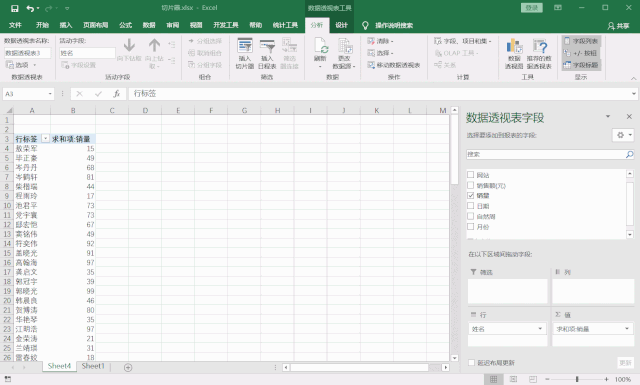Open the 姓名 field dropdown in Rows area
640x385 pixels.
540,329
